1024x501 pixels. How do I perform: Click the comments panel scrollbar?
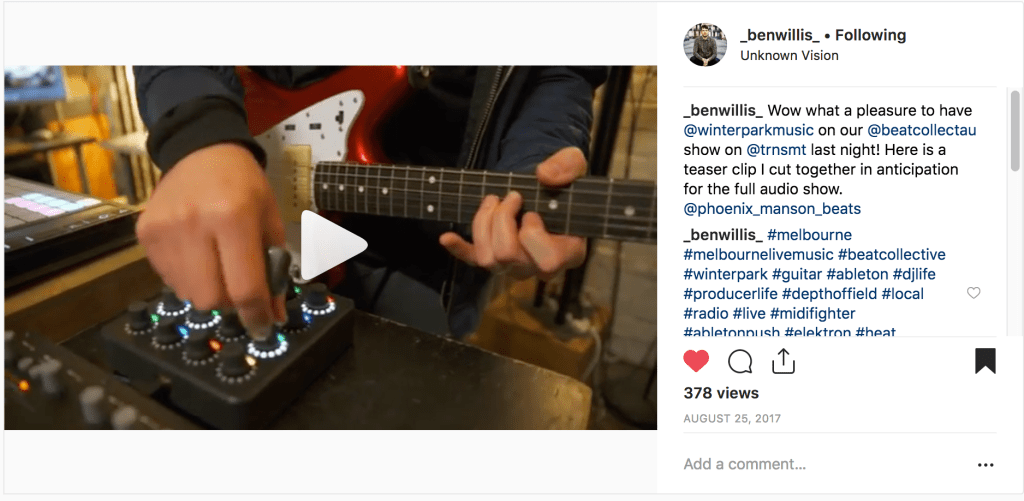tap(1015, 131)
